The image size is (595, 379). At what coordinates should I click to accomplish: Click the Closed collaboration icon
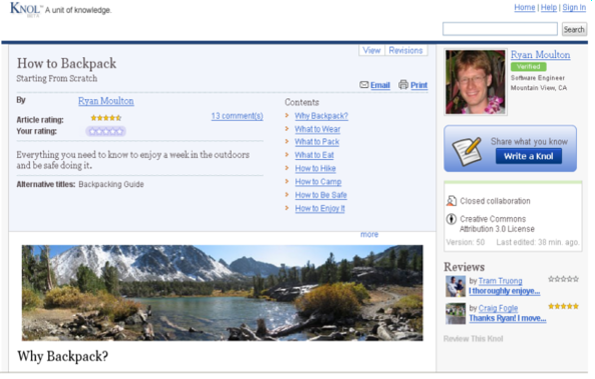pos(451,201)
